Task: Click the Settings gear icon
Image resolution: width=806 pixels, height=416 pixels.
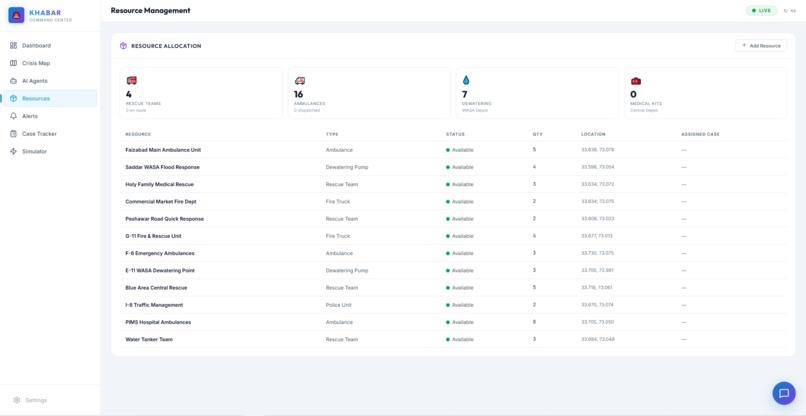Action: coord(17,400)
